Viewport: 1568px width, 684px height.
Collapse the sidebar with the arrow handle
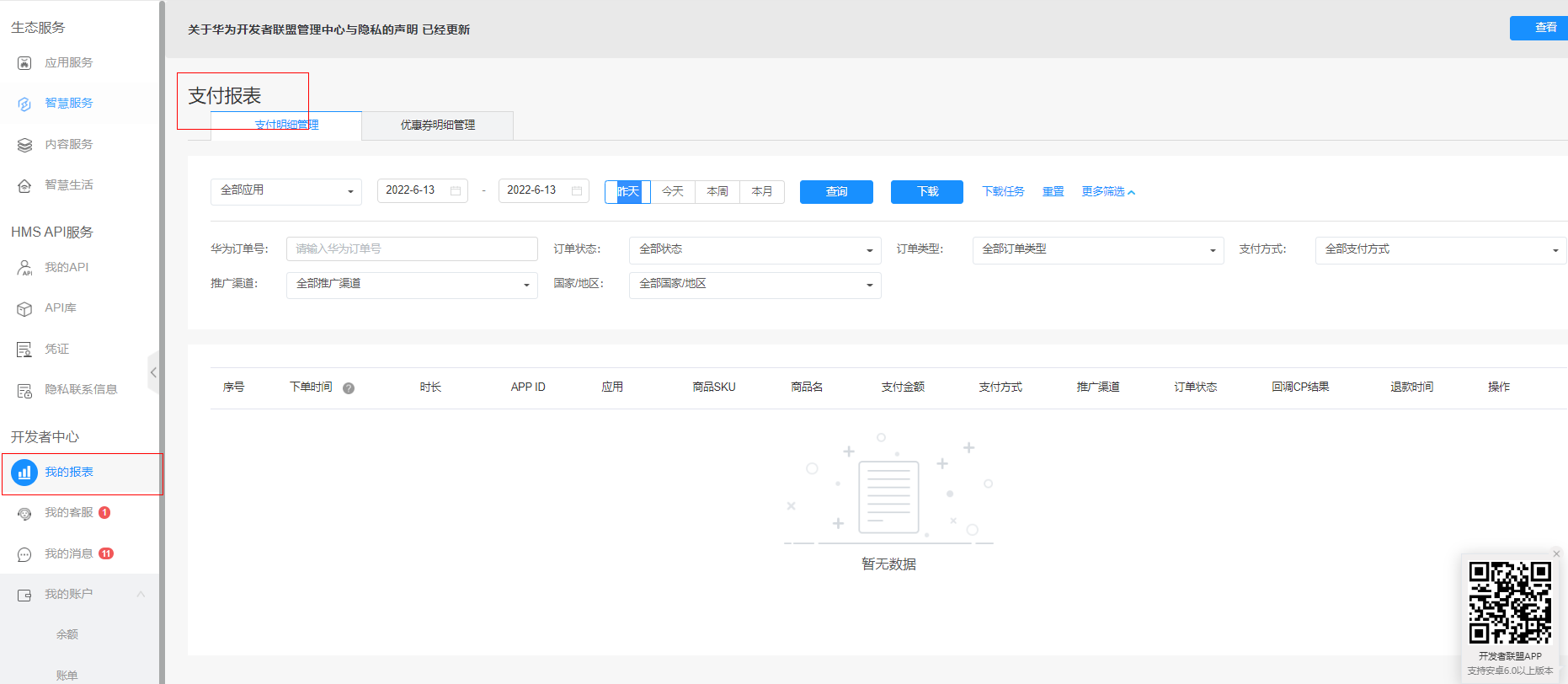tap(153, 372)
